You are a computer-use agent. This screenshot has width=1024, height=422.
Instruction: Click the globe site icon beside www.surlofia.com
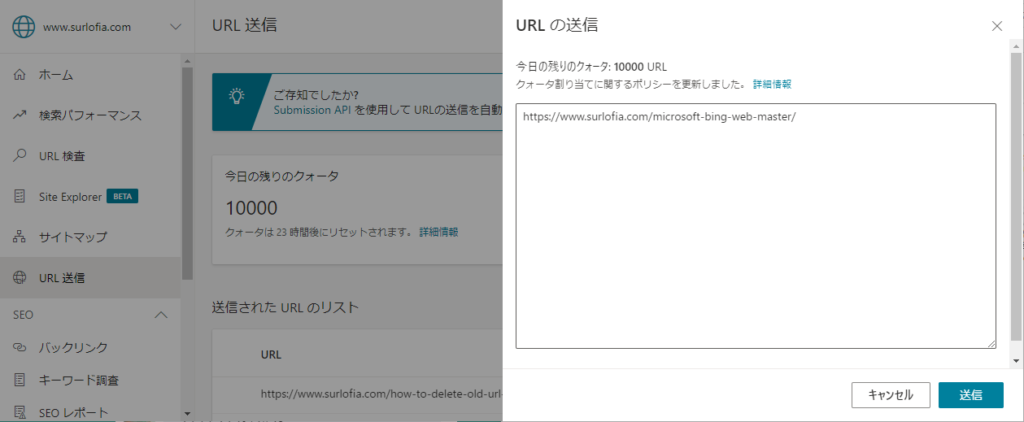(24, 27)
